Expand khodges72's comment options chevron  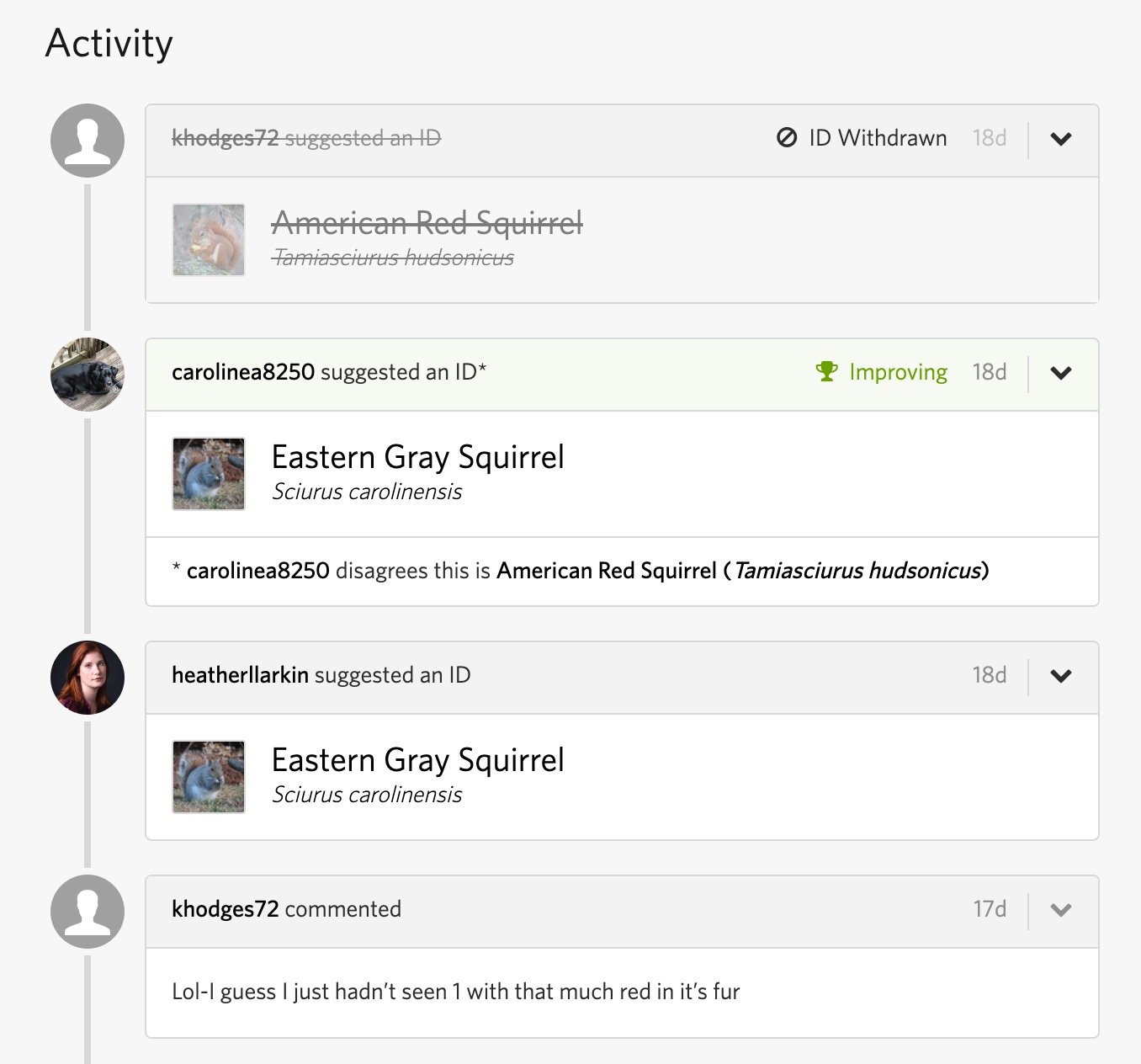[1061, 910]
